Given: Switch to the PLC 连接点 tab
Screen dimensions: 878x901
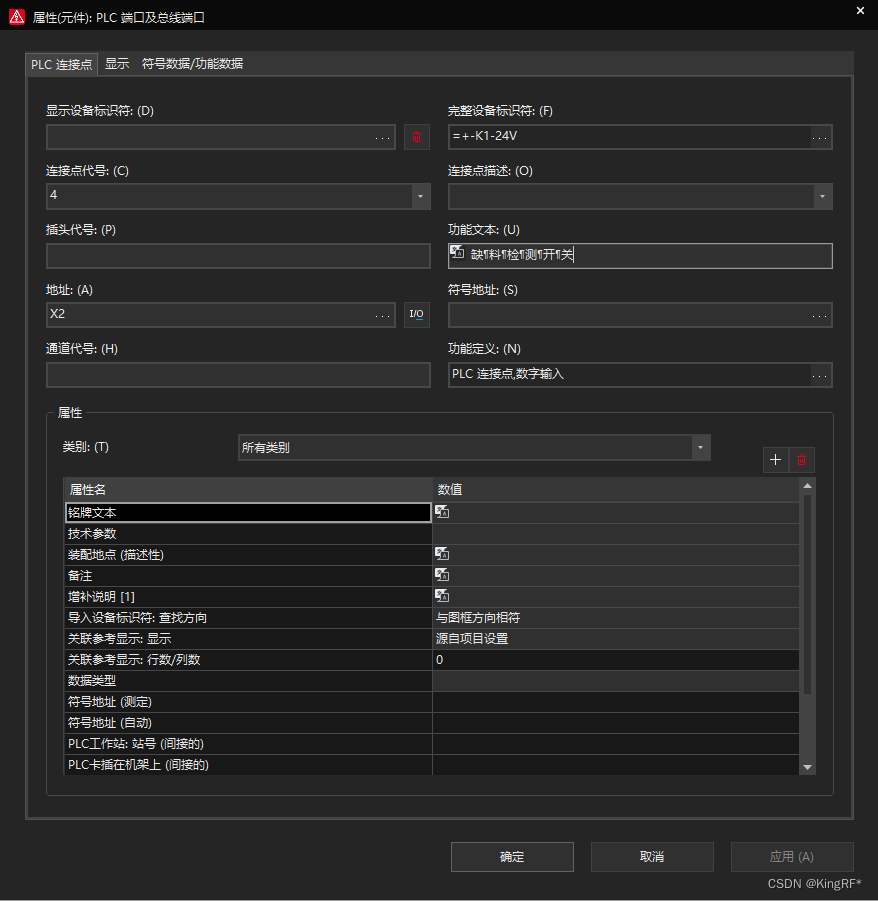Looking at the screenshot, I should coord(61,64).
